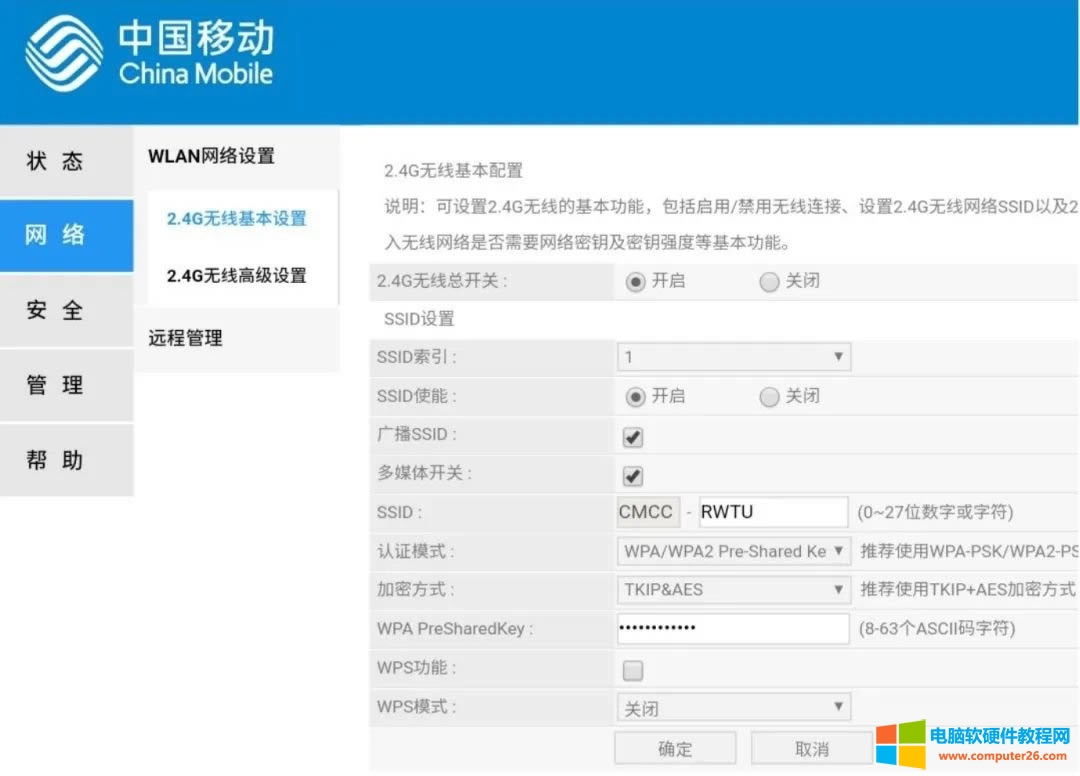Click the SSID name field containing RWTU
The image size is (1080, 776).
(x=773, y=512)
